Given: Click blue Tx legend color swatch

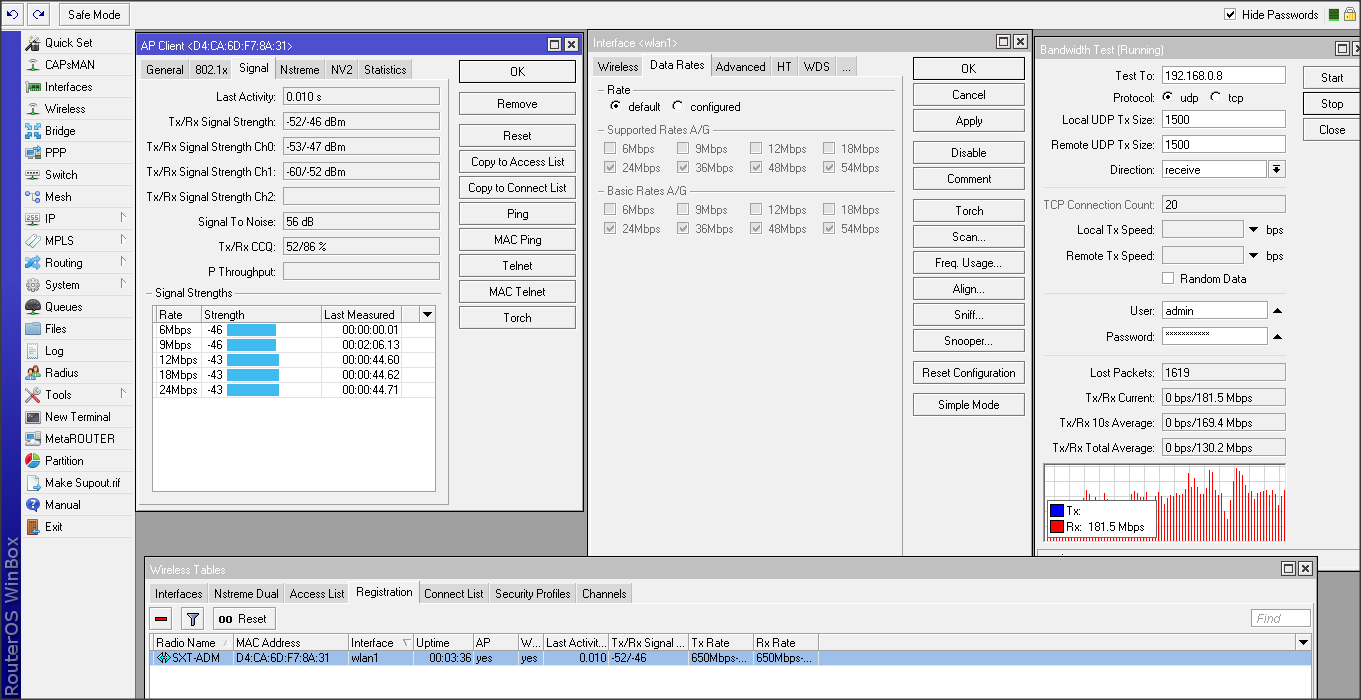Looking at the screenshot, I should point(1057,511).
